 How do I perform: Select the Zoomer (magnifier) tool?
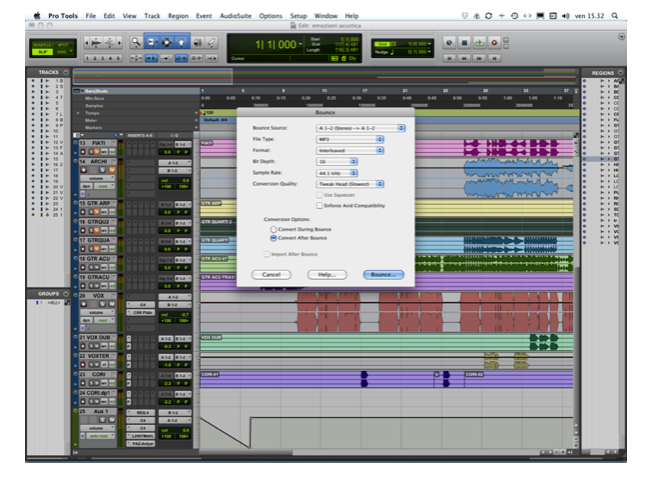point(136,42)
